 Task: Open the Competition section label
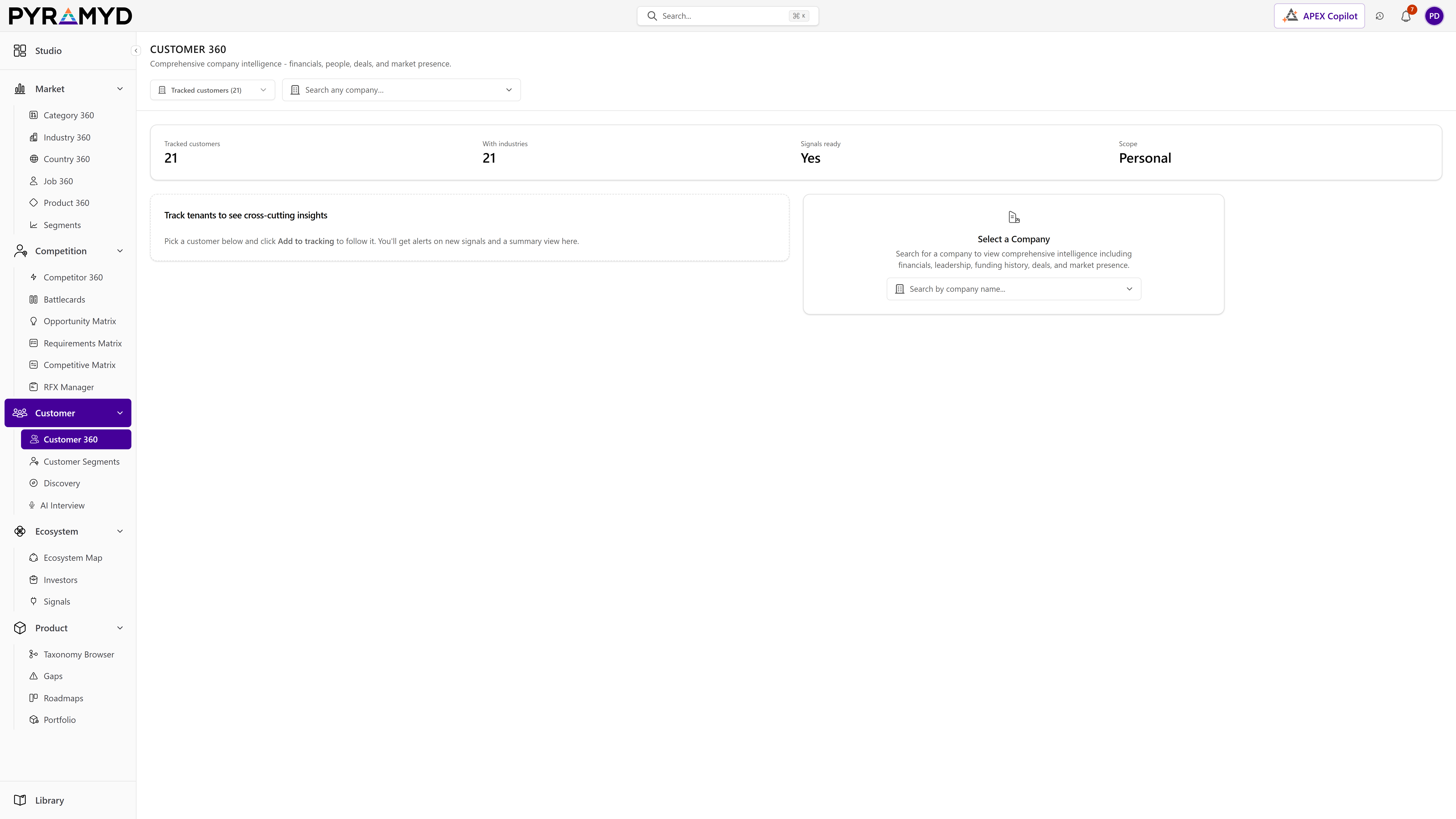(61, 251)
